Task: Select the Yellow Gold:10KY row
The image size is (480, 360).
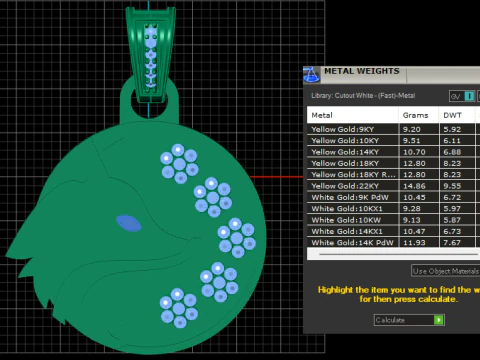Action: 393,141
